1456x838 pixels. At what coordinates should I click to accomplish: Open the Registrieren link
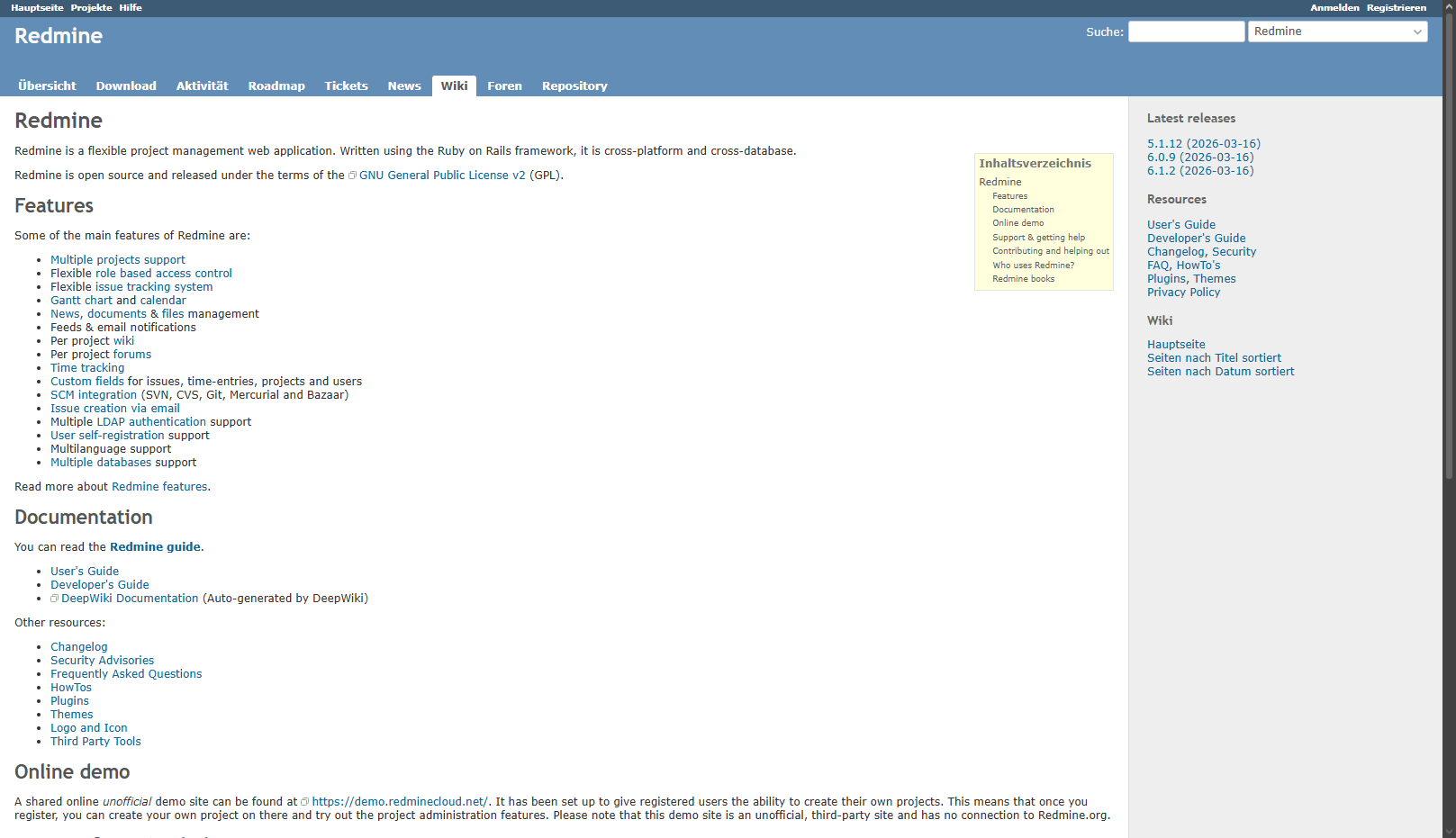click(x=1396, y=7)
